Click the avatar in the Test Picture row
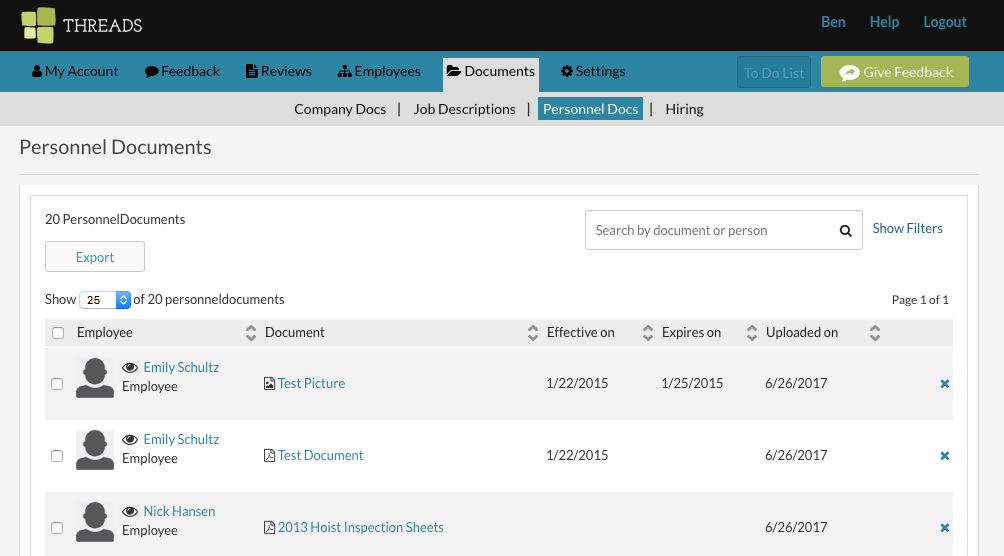The width and height of the screenshot is (1004, 556). (x=95, y=378)
